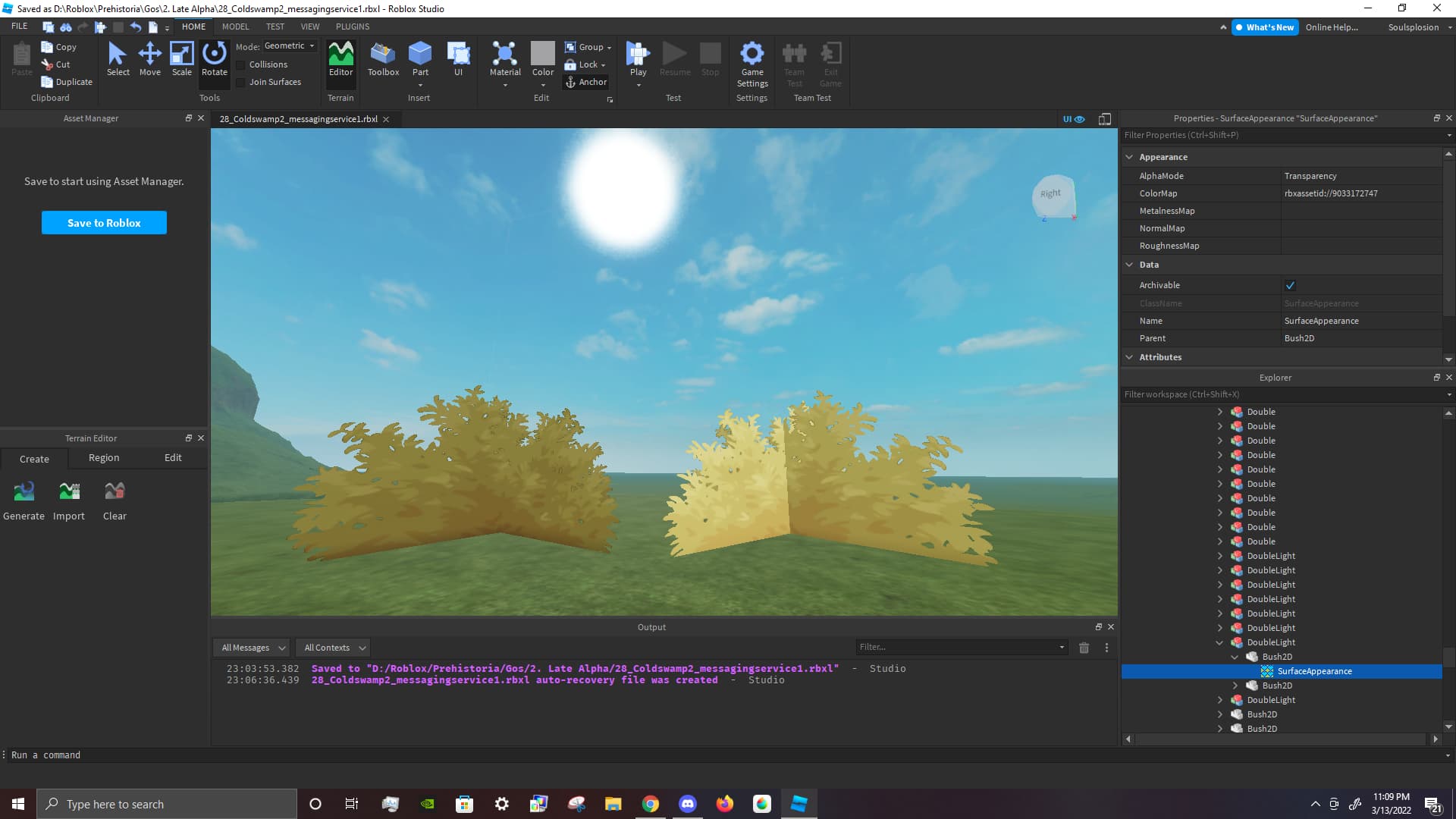This screenshot has width=1456, height=819.
Task: Toggle the Join Surfaces checkbox
Action: pyautogui.click(x=241, y=83)
